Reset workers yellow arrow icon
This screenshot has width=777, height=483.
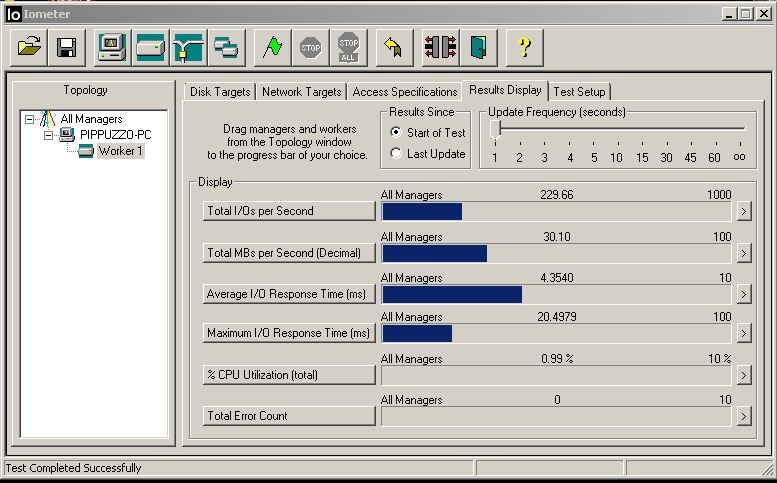394,48
